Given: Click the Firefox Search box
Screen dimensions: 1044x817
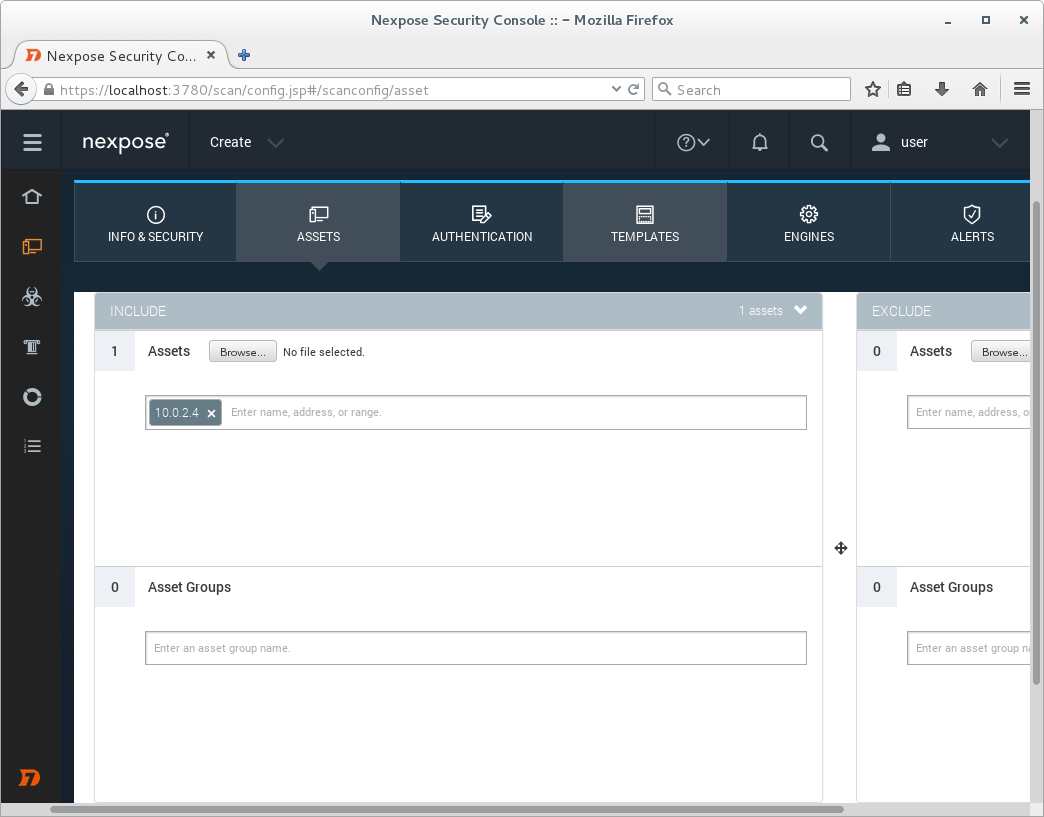Looking at the screenshot, I should [751, 89].
